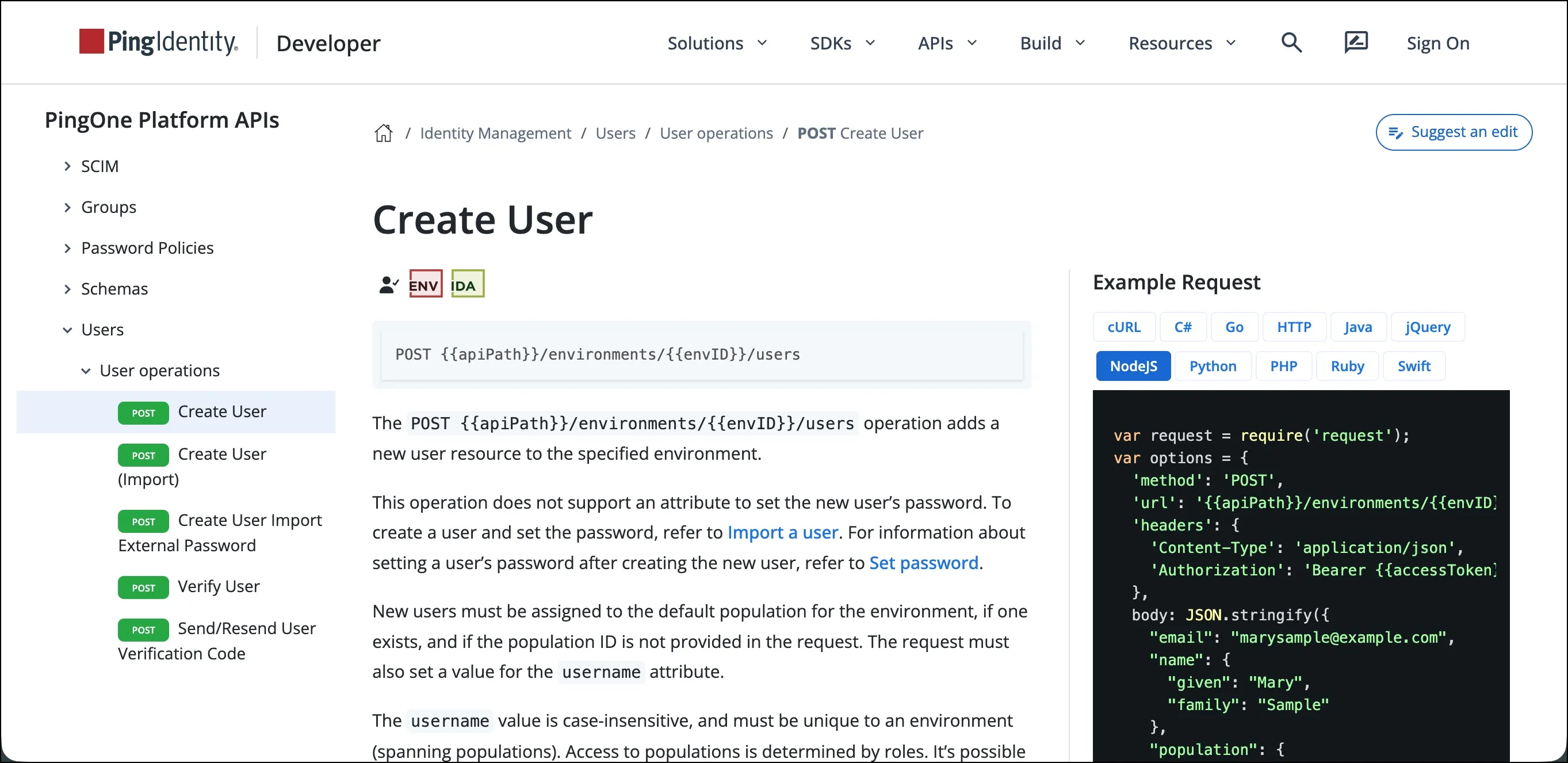Follow the Import a user link

pyautogui.click(x=783, y=532)
